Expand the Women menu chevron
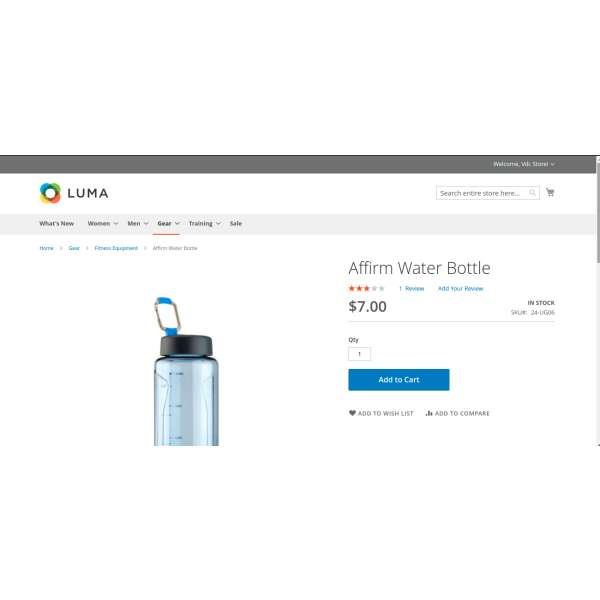The height and width of the screenshot is (600, 600). pos(116,223)
